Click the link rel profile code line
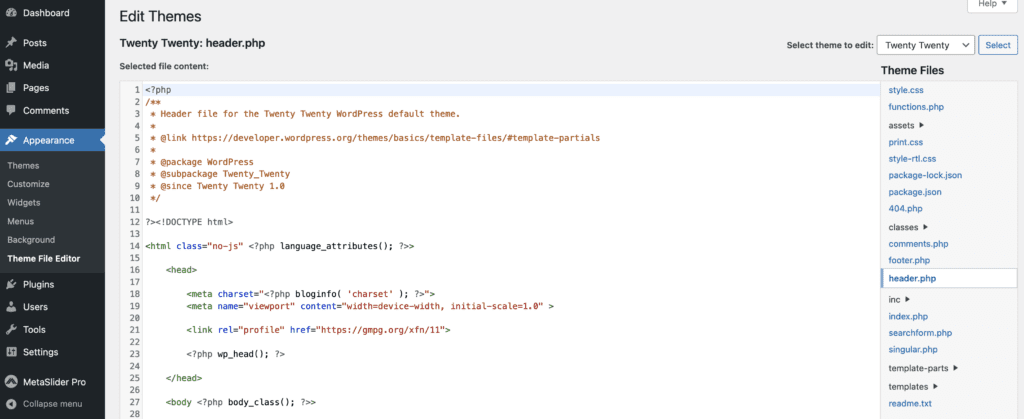Screen dimensions: 1024x419 (x=319, y=330)
